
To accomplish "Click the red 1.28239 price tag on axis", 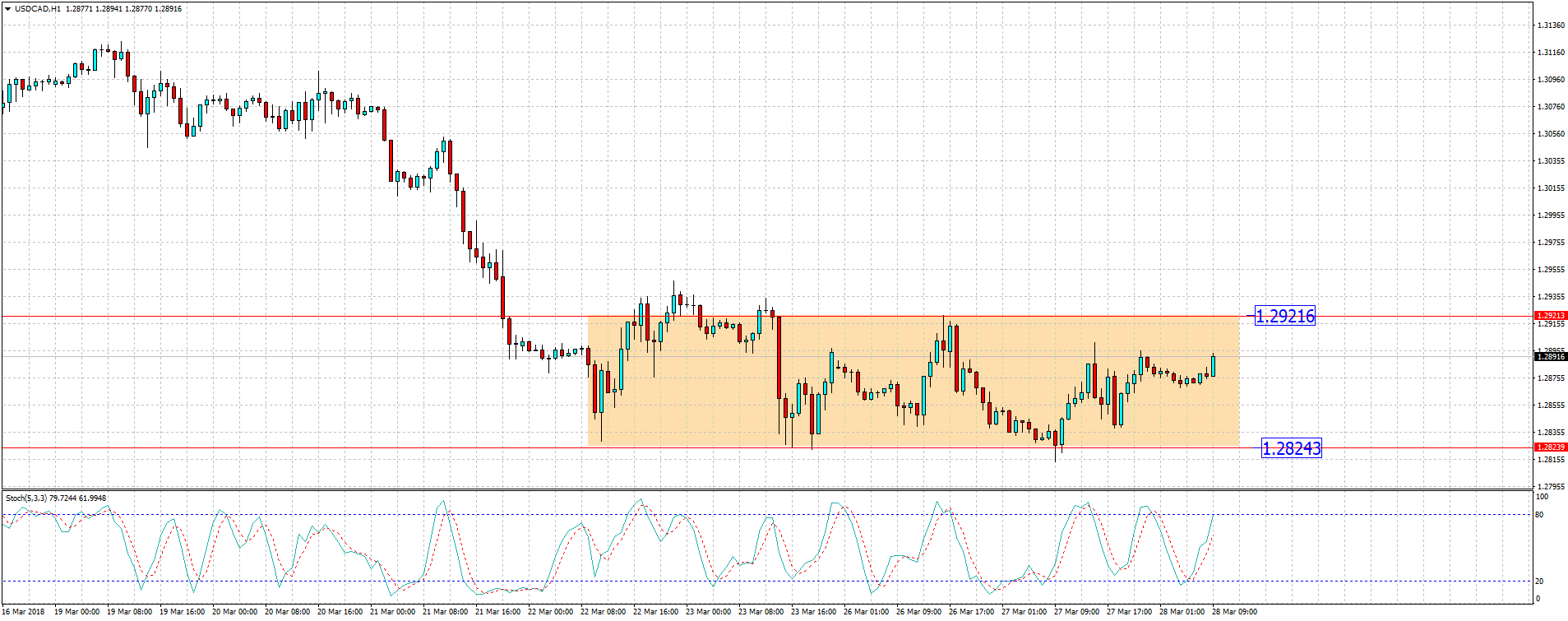I will [1551, 447].
